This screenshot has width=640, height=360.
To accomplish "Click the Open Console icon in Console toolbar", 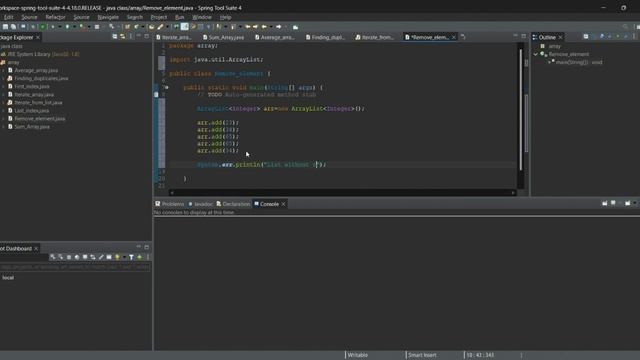I will coord(628,203).
